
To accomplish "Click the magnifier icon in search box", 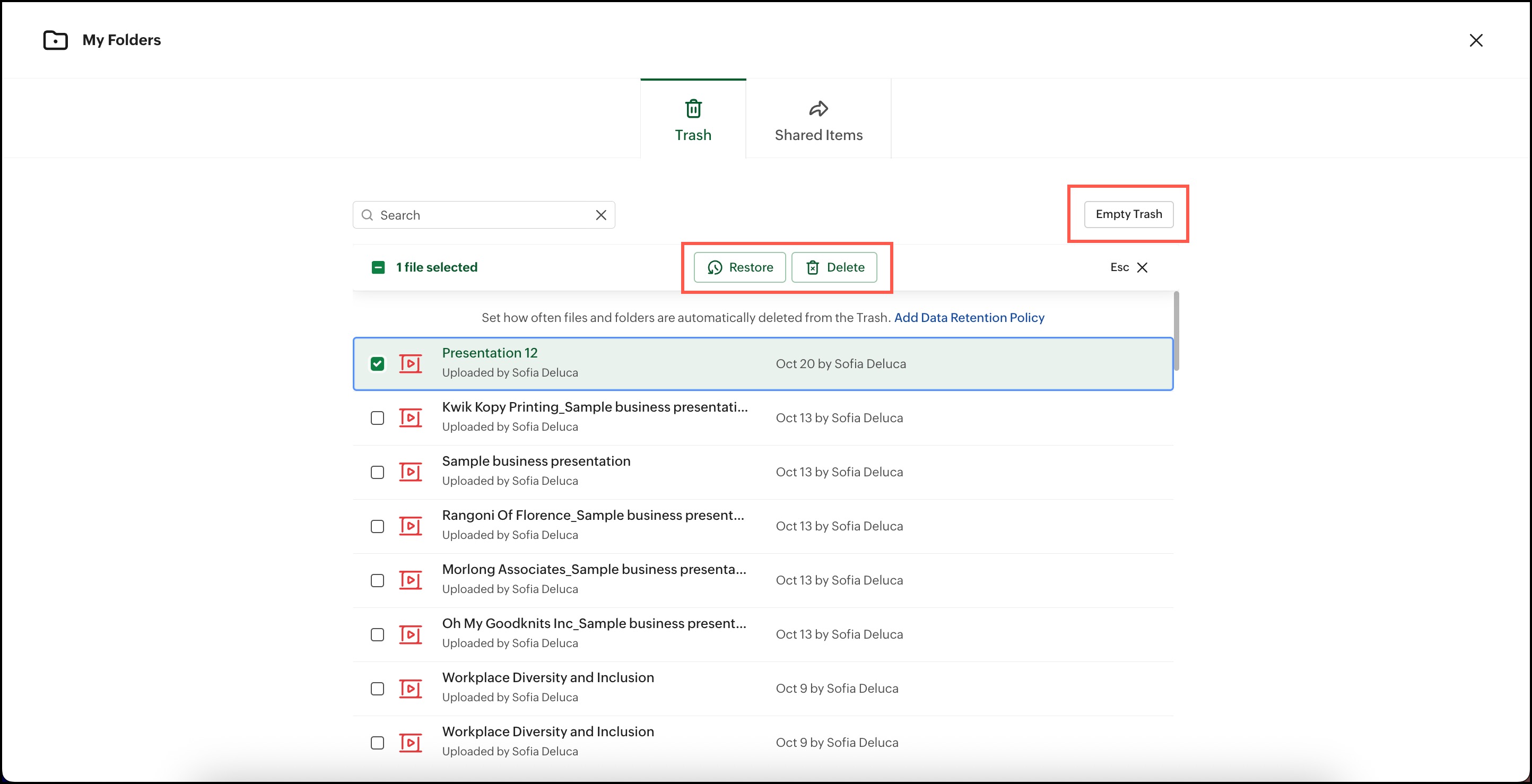I will 368,215.
